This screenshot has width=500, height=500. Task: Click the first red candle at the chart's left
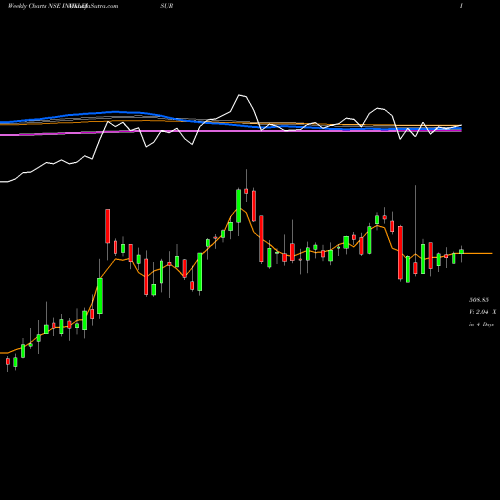click(x=8, y=361)
